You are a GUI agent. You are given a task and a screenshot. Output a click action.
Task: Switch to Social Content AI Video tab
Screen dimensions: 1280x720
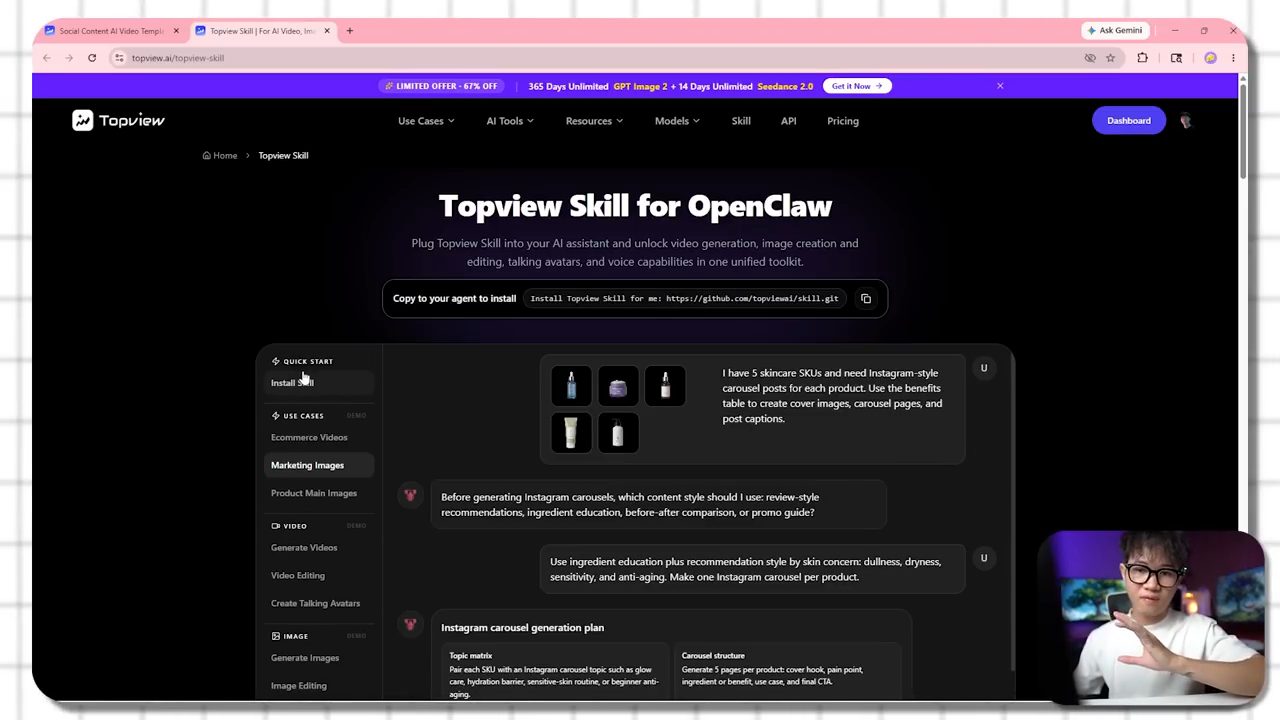110,31
